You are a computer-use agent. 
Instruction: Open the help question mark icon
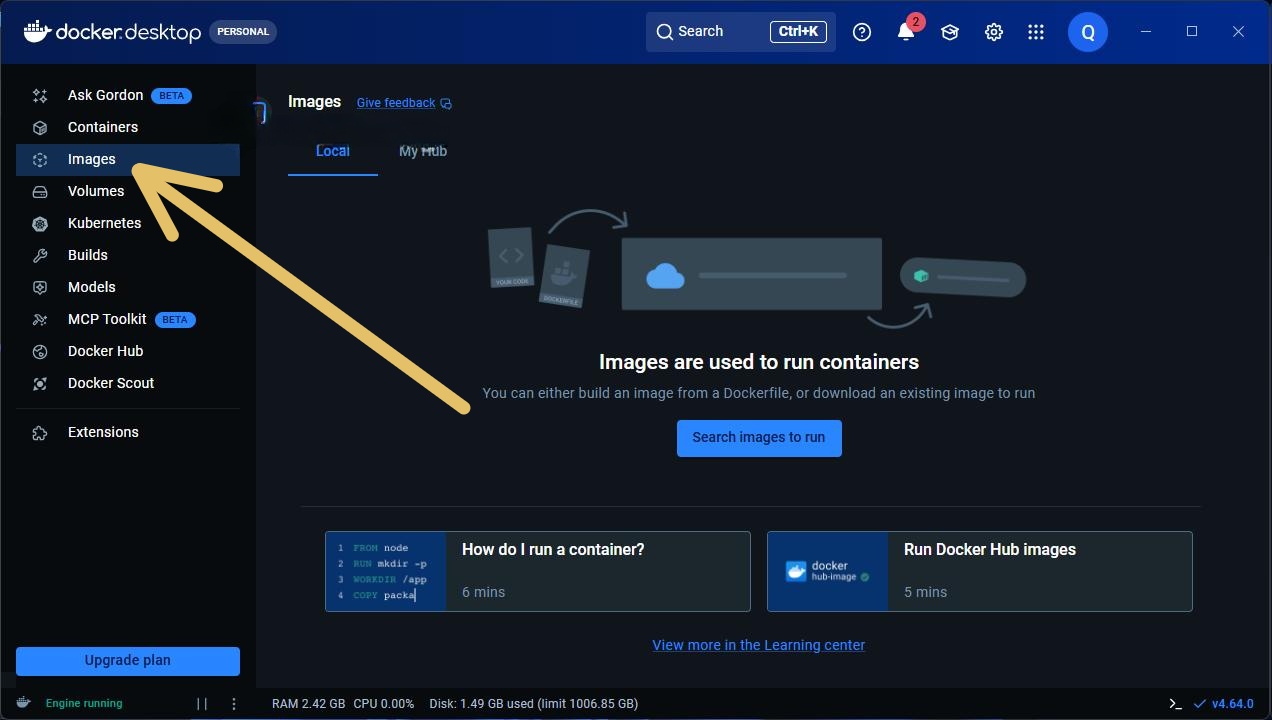862,32
